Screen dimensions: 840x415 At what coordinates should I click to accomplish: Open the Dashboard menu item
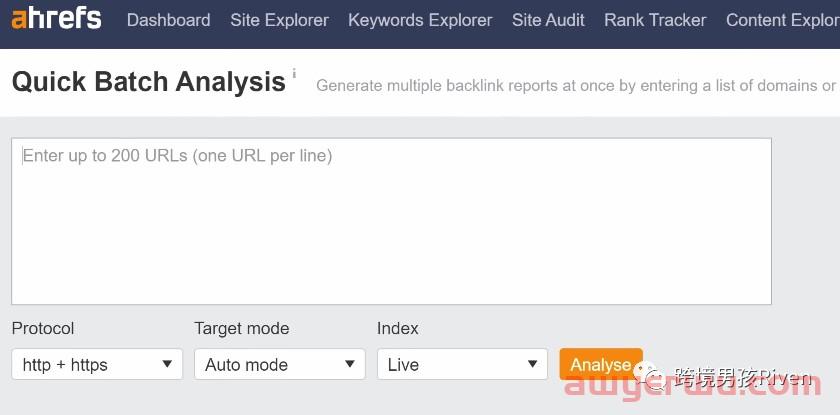(x=168, y=20)
